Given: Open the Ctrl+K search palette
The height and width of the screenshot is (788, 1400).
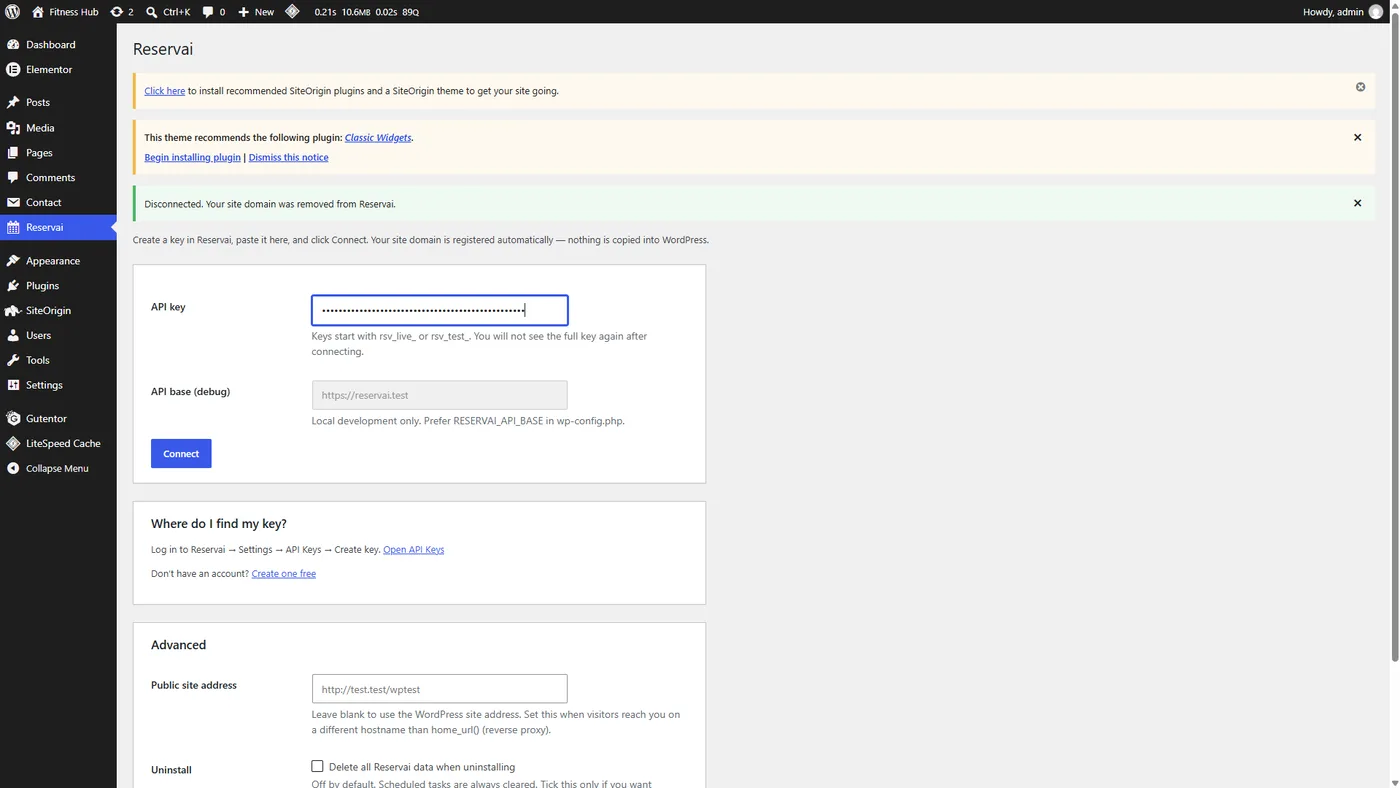Looking at the screenshot, I should 168,12.
